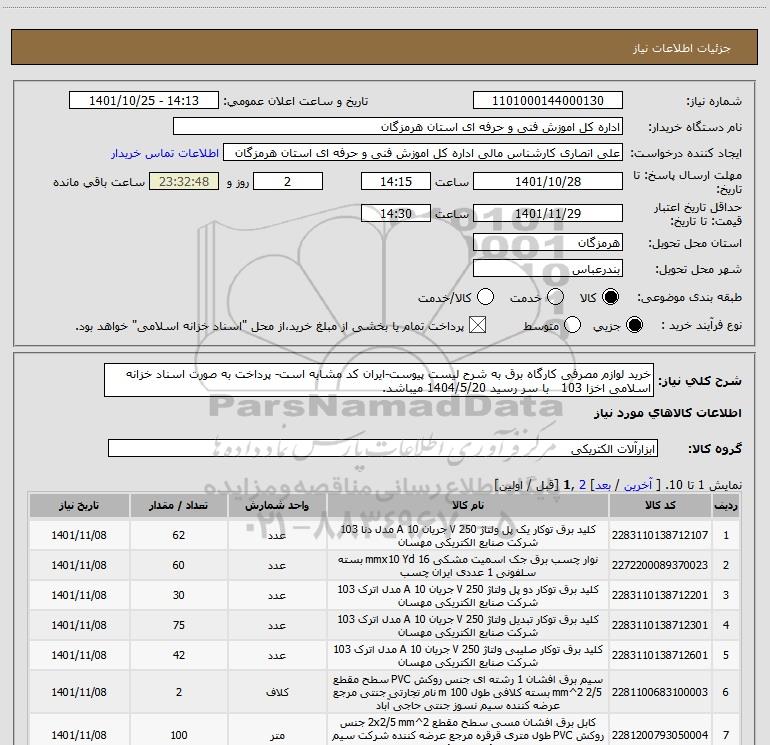Click the remaining time countdown 23:32:48
770x745 pixels.
coord(184,181)
